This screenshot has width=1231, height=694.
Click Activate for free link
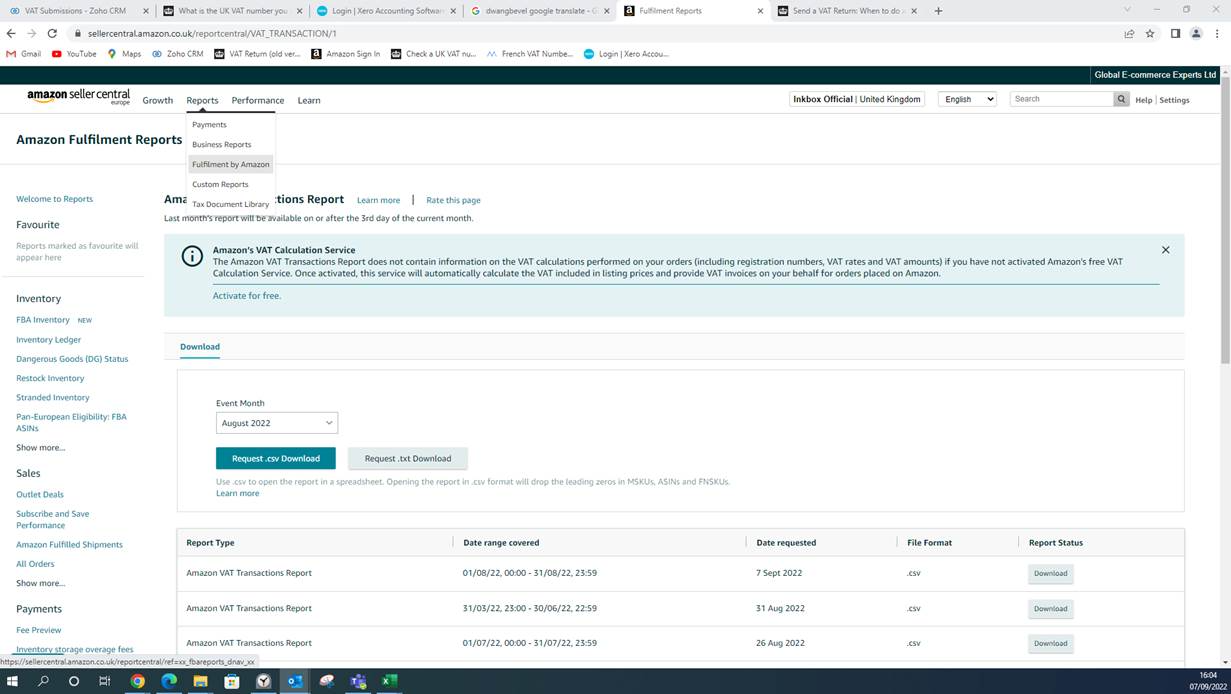246,296
